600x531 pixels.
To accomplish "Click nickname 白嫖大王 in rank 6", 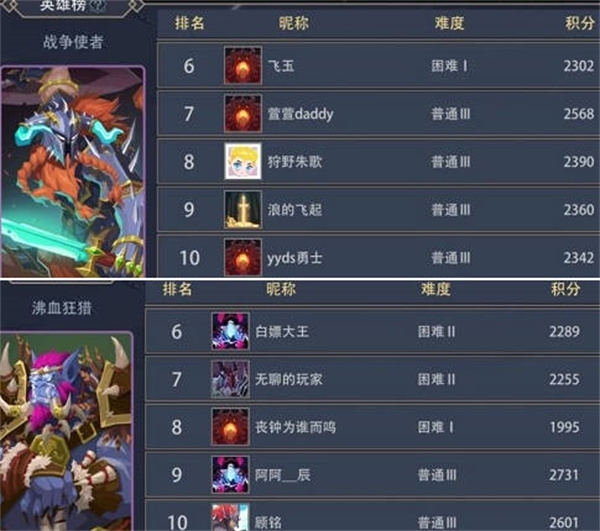I will click(282, 331).
